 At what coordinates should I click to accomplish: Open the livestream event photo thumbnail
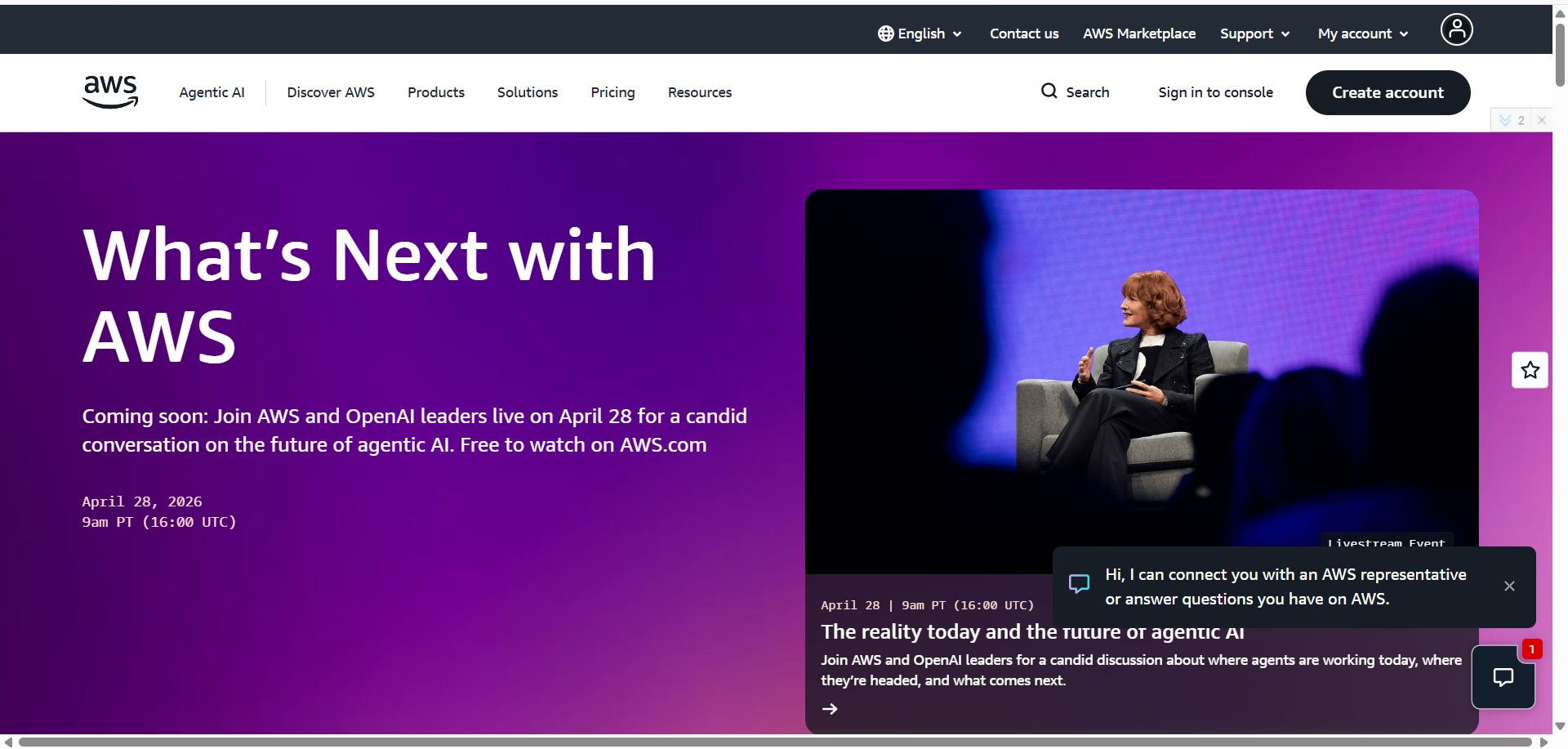click(x=1142, y=381)
